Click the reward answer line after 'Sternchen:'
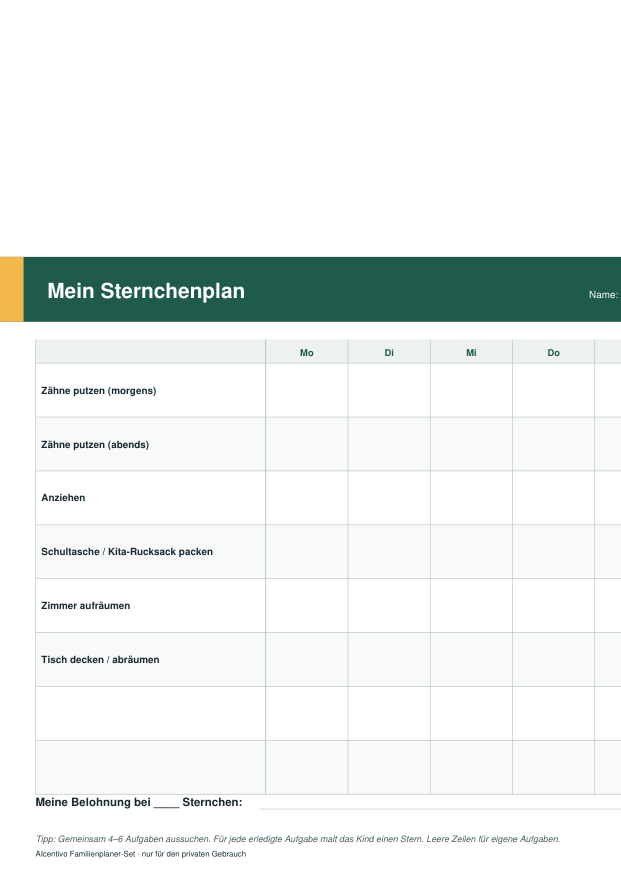The height and width of the screenshot is (877, 621). click(440, 808)
